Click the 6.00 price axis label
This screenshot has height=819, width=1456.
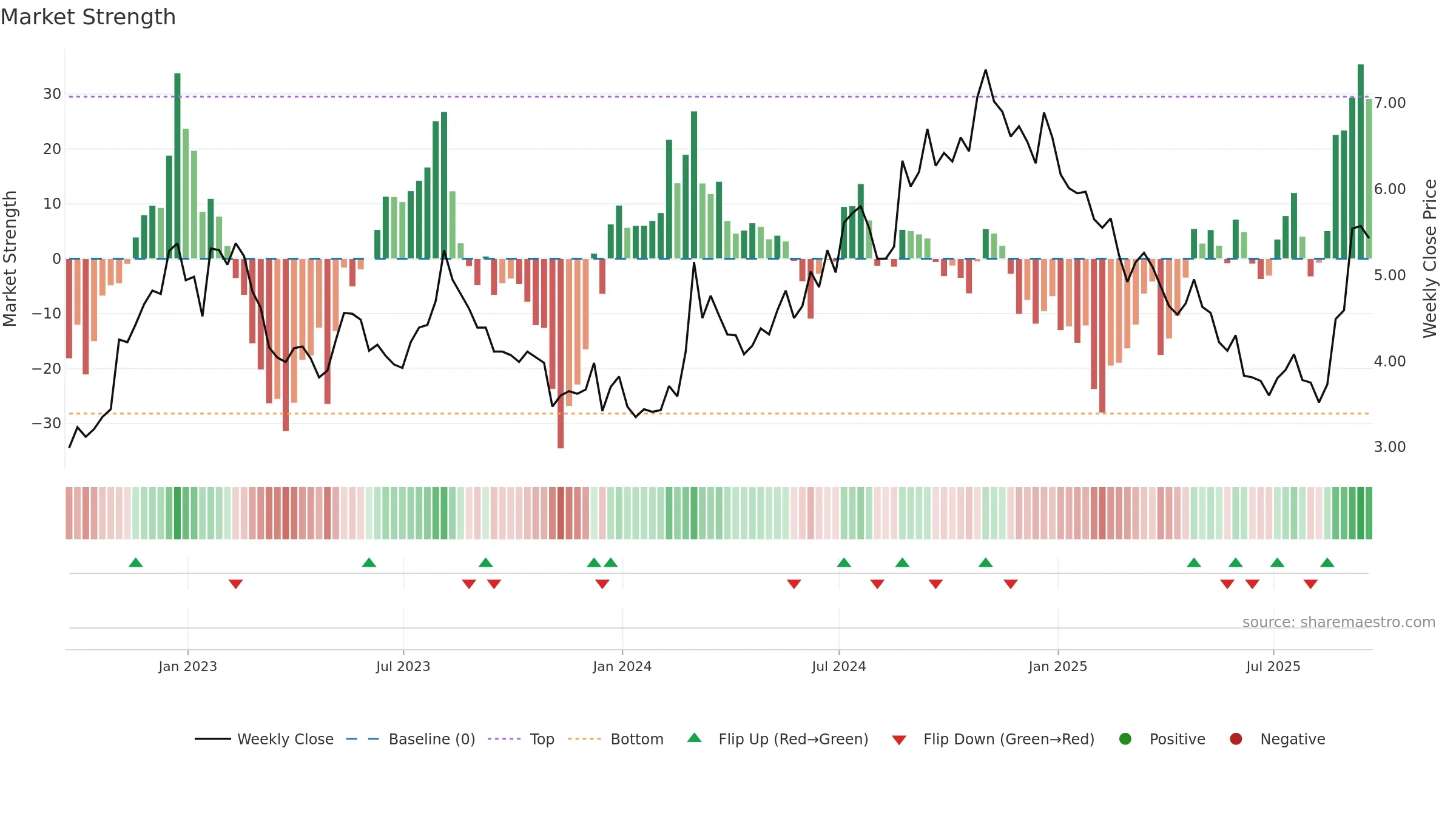click(1390, 189)
